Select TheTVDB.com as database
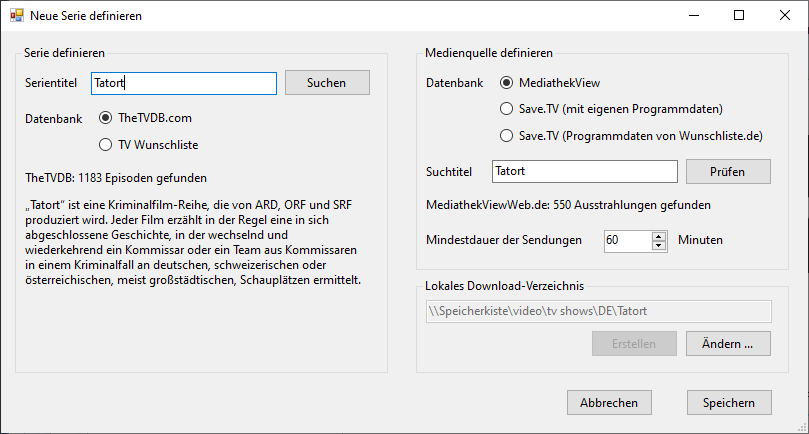 105,118
